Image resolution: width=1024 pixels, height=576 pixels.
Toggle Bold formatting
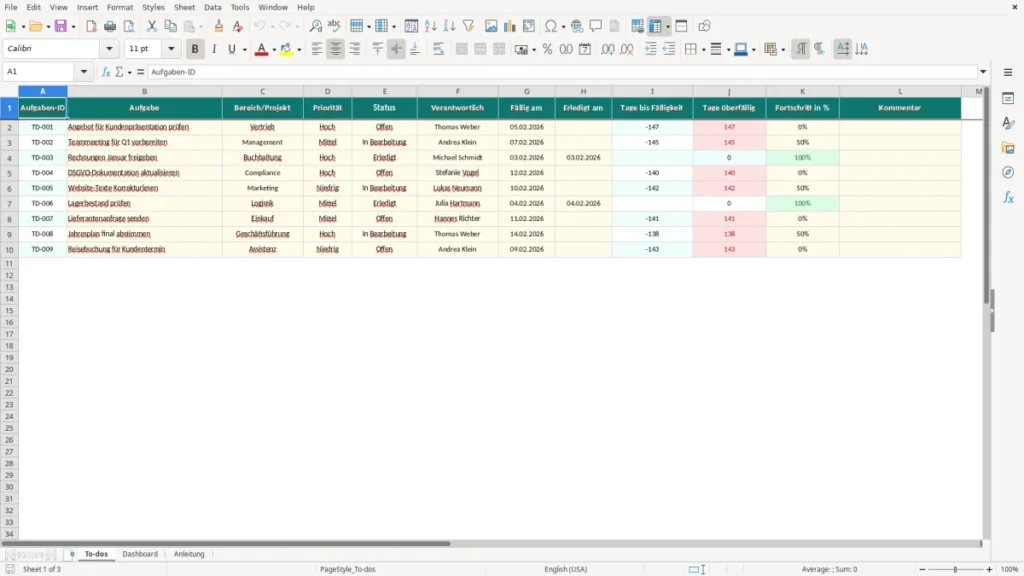[195, 49]
